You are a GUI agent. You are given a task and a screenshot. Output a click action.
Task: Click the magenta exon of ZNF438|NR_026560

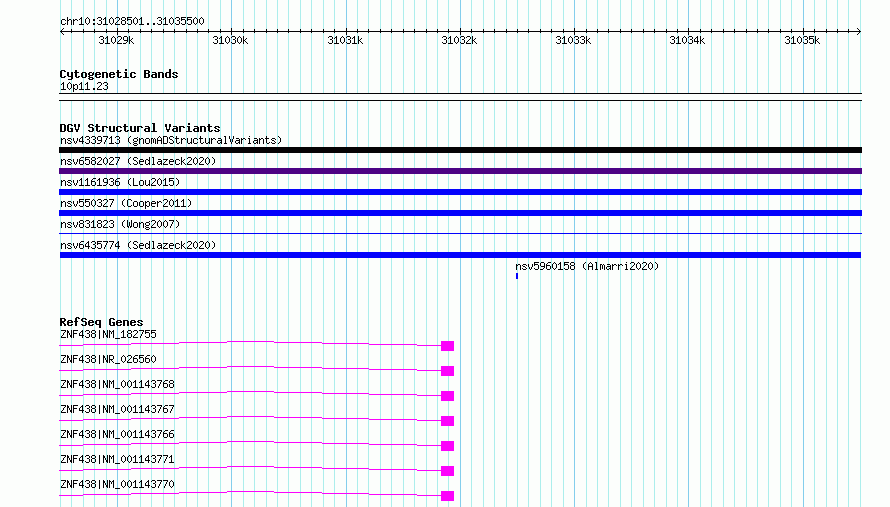[447, 371]
